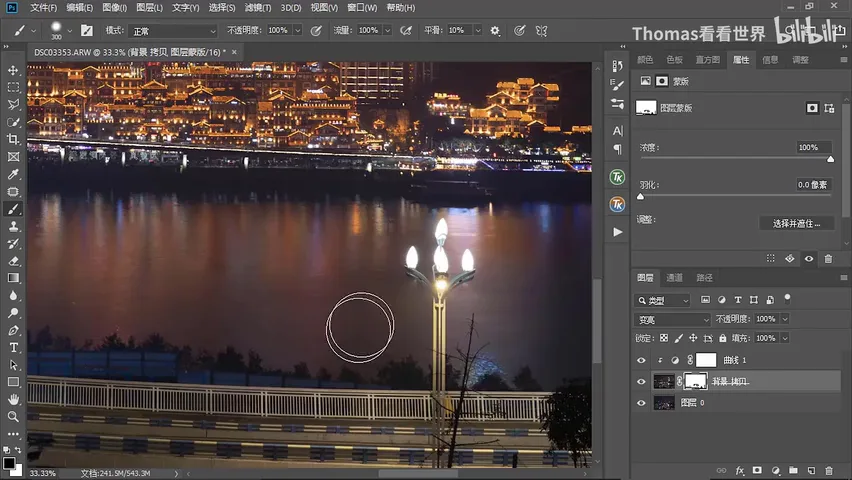Open layer fill 填充 dropdown arrow
The image size is (852, 480).
click(785, 338)
